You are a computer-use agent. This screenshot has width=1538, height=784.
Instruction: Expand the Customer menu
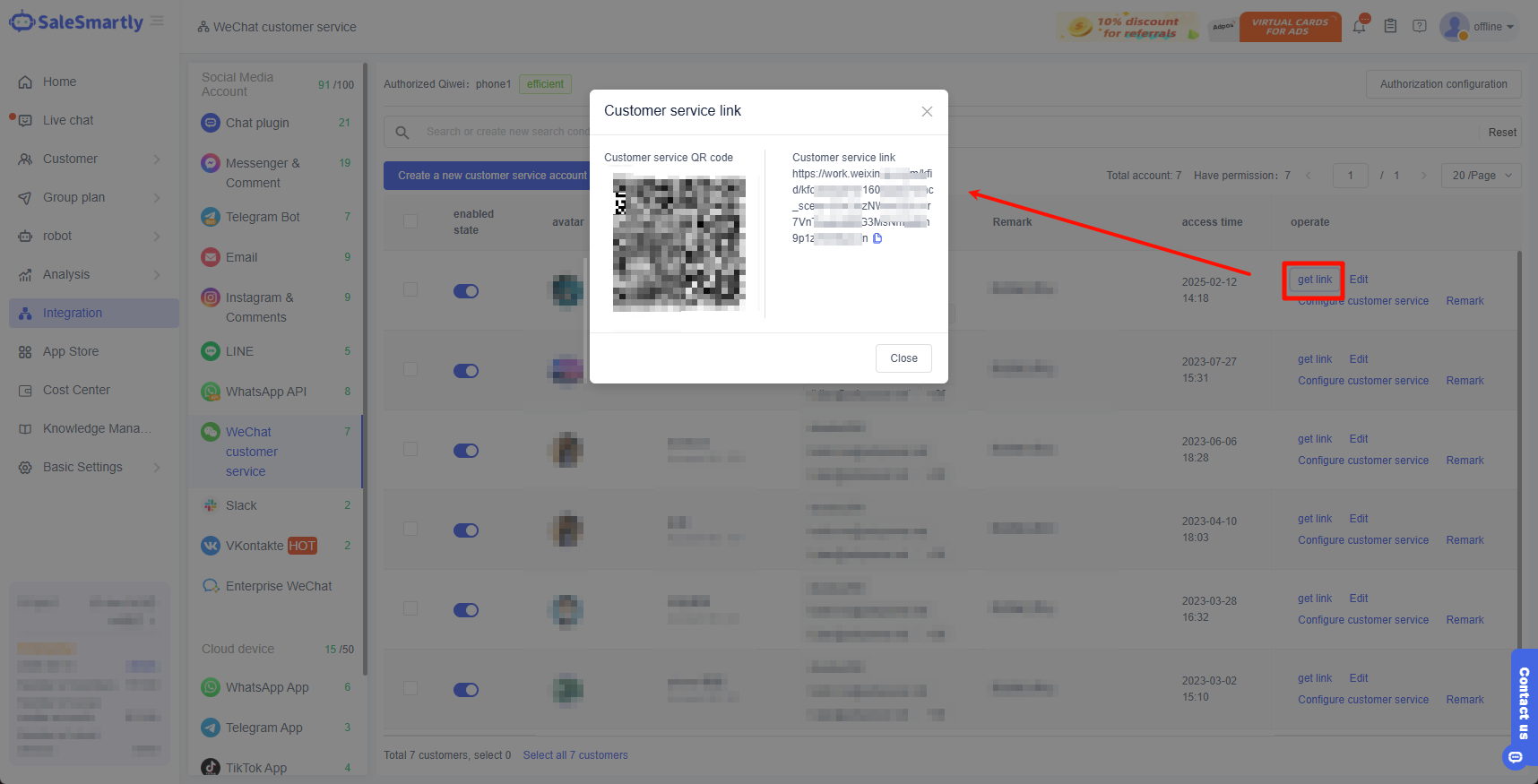click(x=94, y=159)
